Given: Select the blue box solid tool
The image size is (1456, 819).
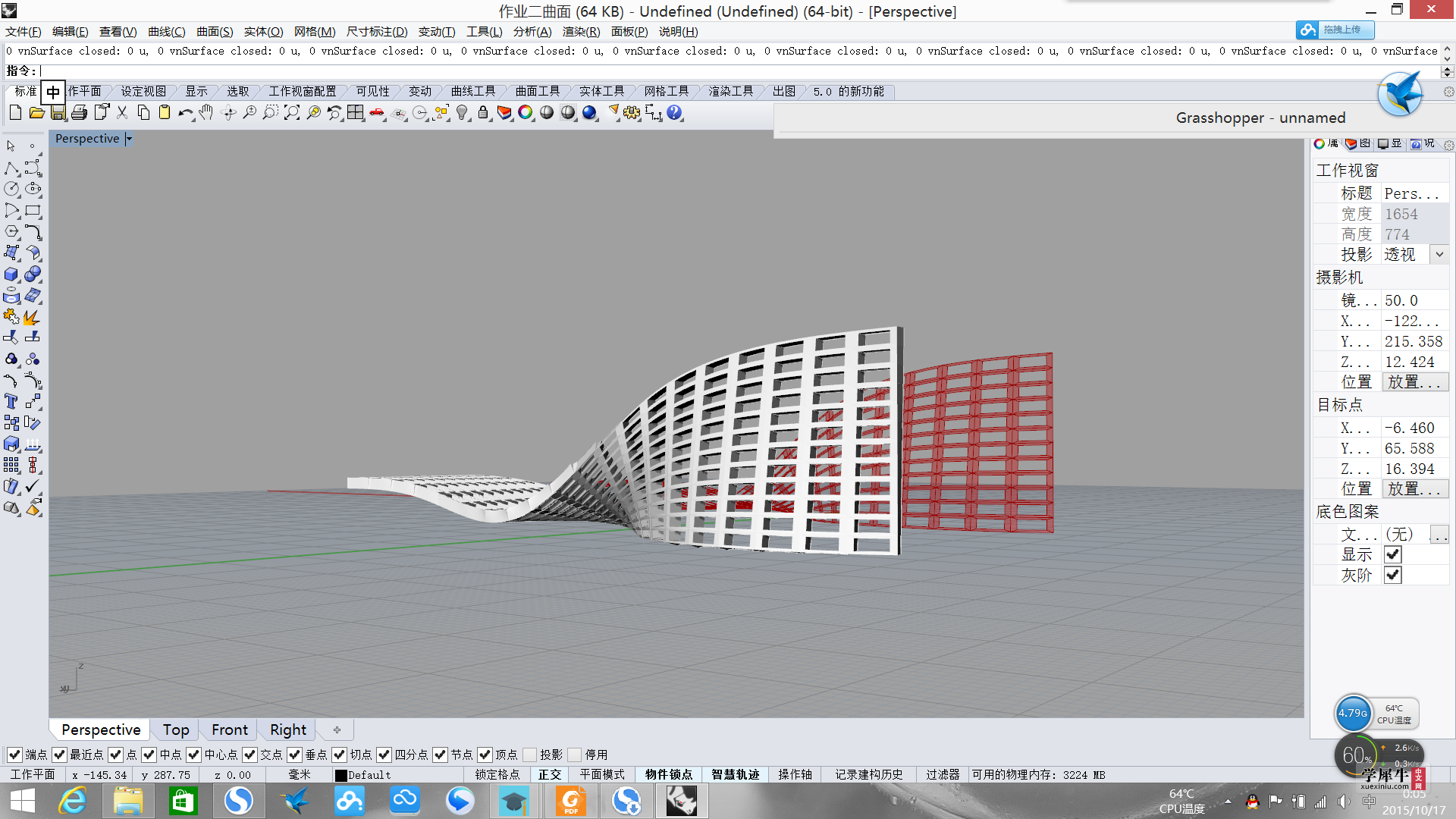Looking at the screenshot, I should click(11, 274).
